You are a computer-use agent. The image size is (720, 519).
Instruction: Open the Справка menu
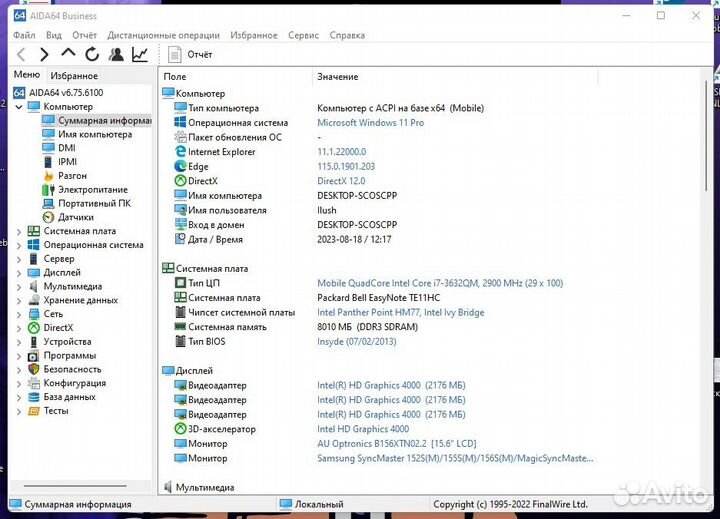click(347, 35)
